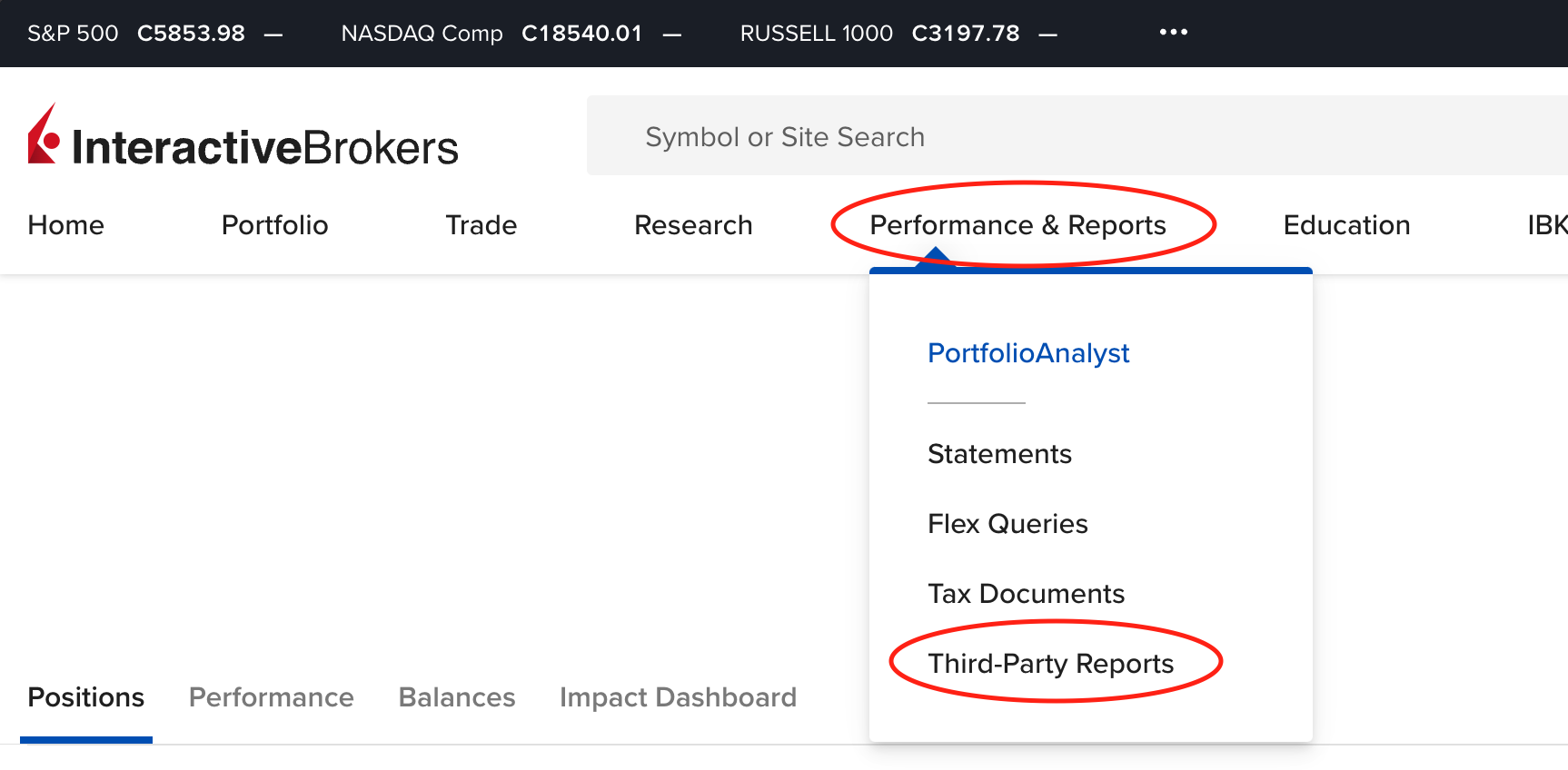Click the NASDAQ Comp ticker value C18540.01
The width and height of the screenshot is (1568, 770).
[581, 34]
